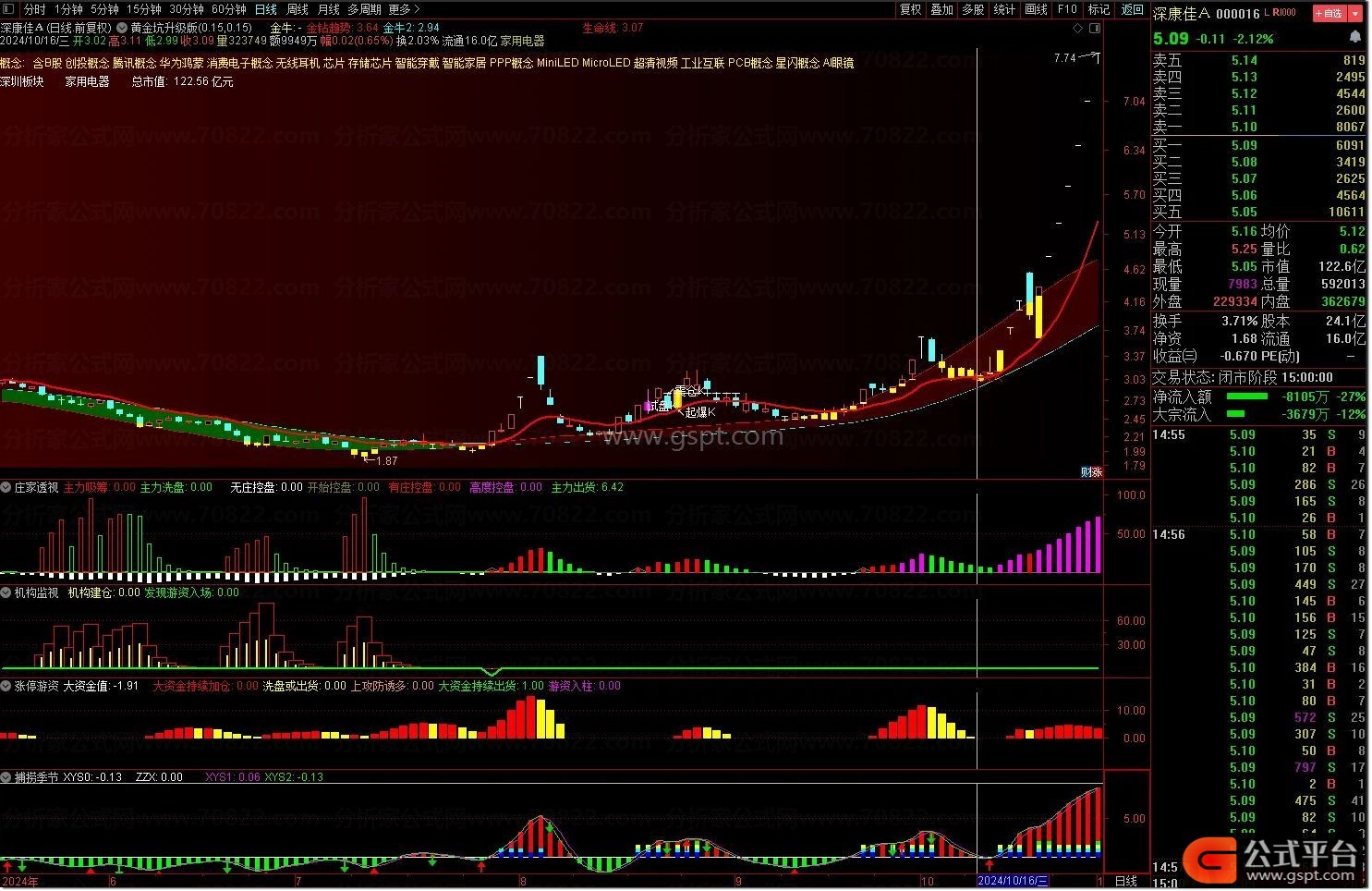Click the 买一 bid price 5.09

[x=1245, y=145]
